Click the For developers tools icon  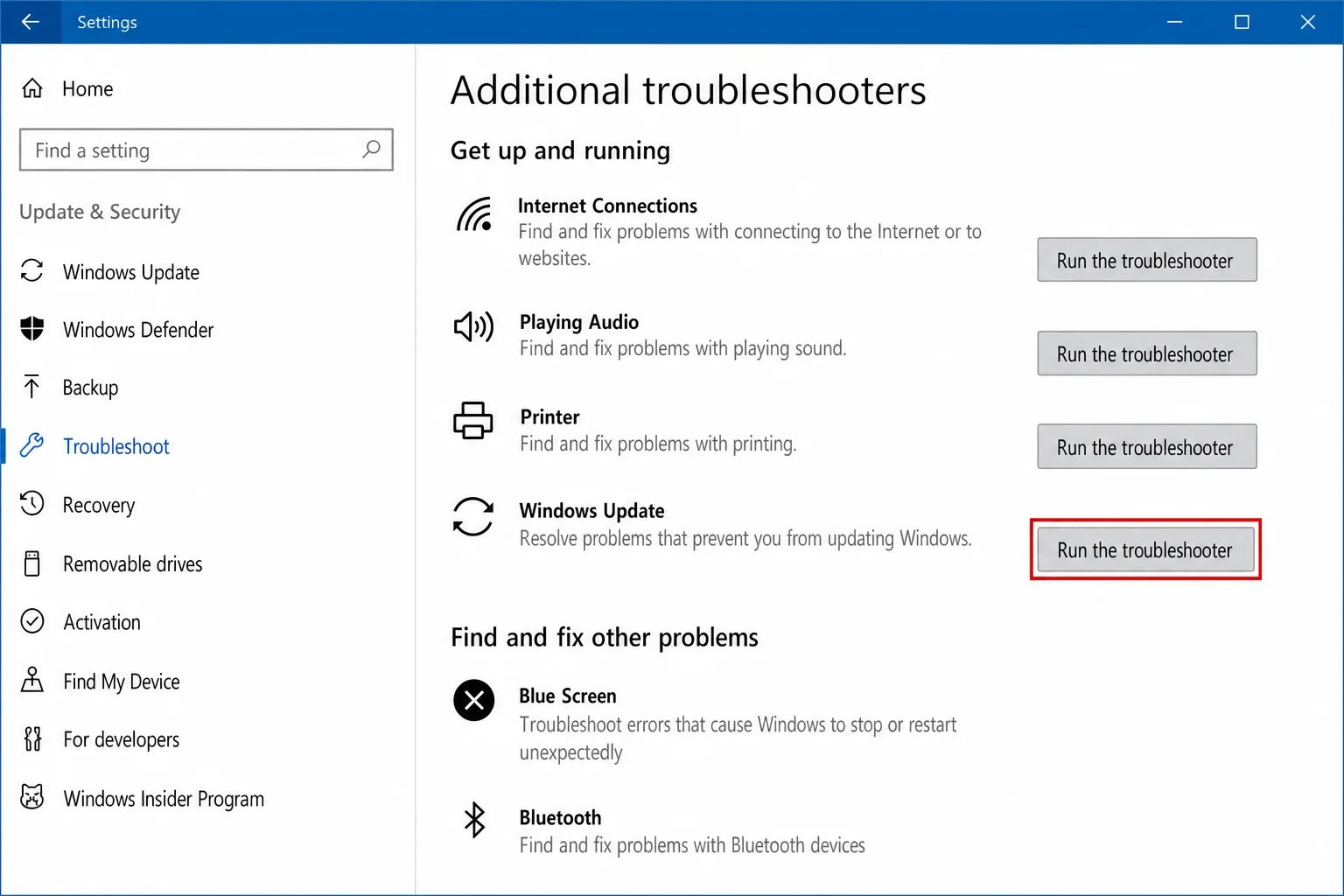pos(32,738)
